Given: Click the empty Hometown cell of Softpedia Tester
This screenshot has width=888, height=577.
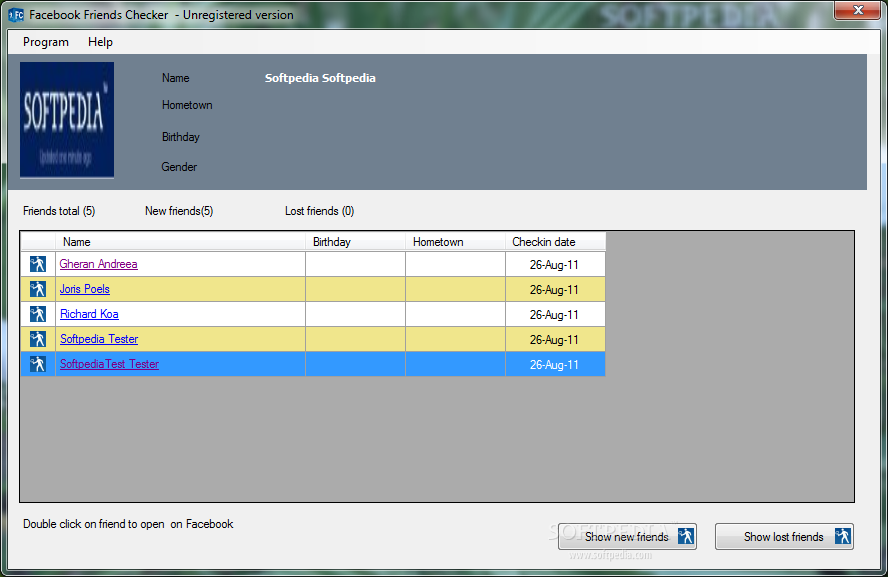Looking at the screenshot, I should (455, 339).
